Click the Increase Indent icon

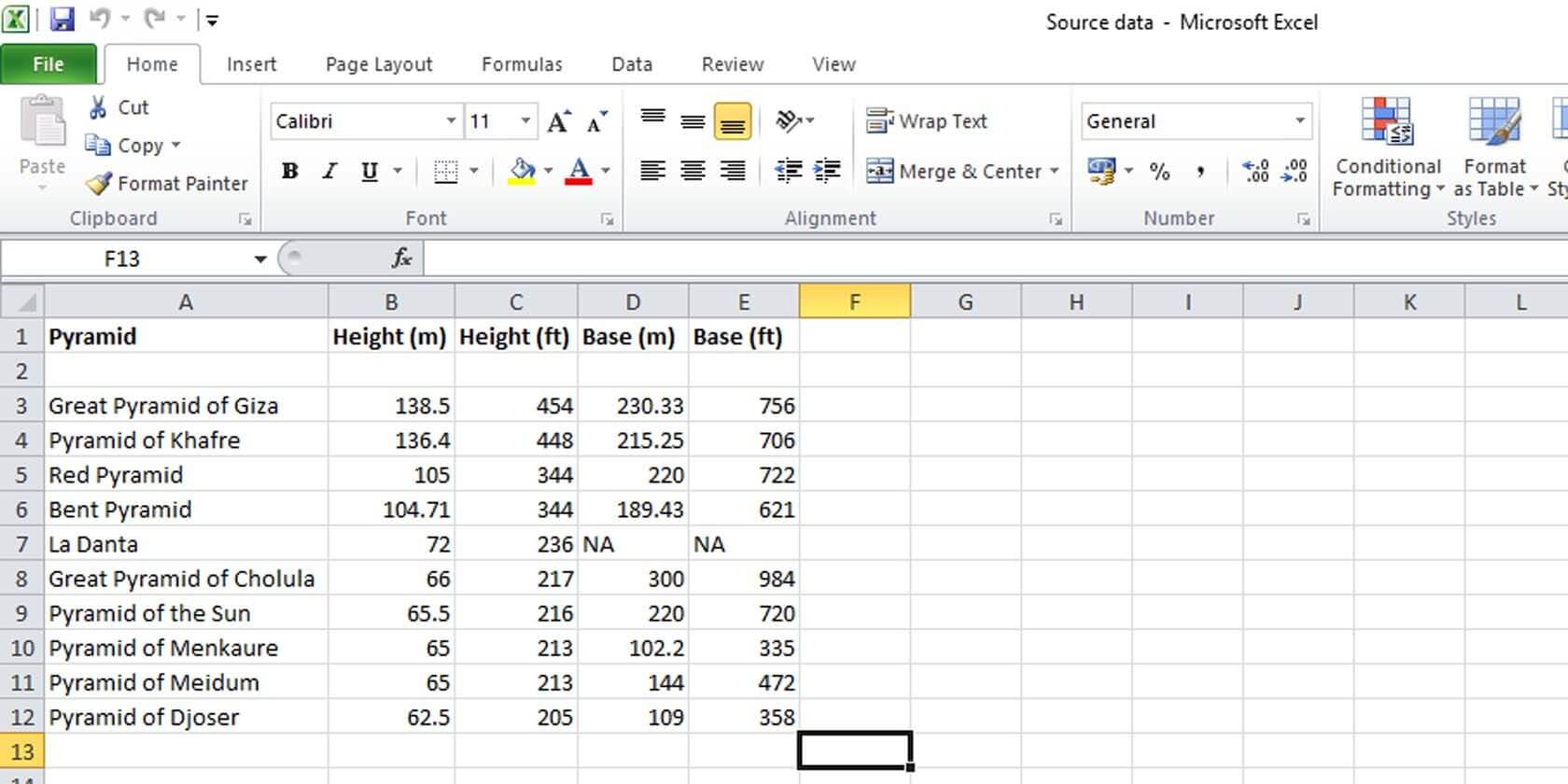(828, 171)
